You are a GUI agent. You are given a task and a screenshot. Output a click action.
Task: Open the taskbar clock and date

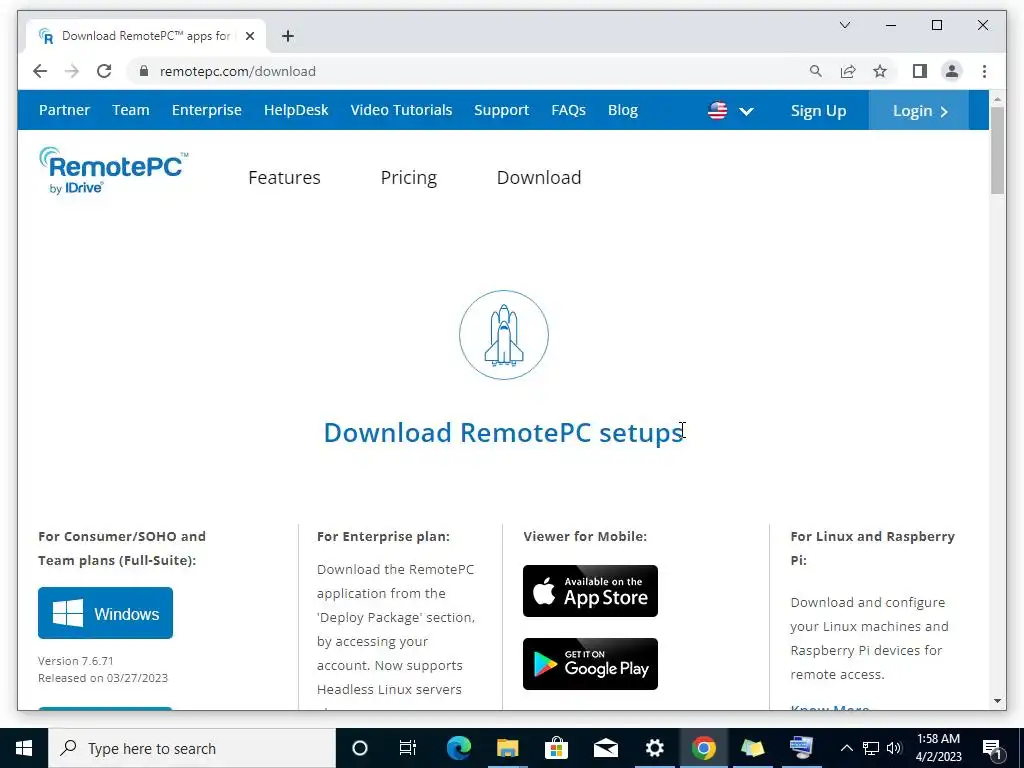[x=938, y=748]
